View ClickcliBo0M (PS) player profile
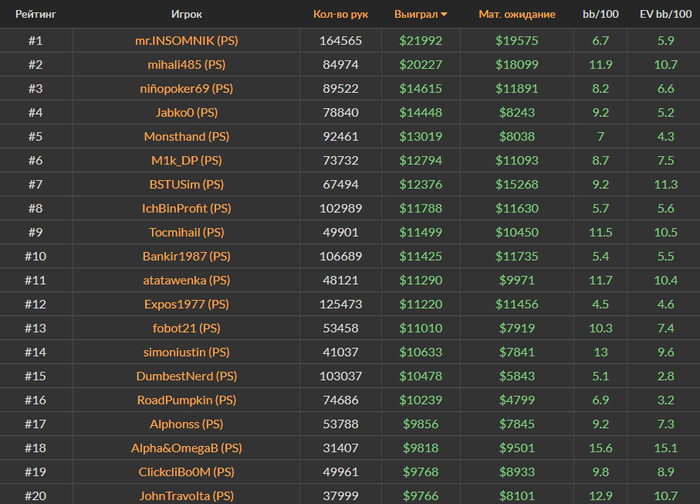The image size is (700, 504). click(187, 472)
